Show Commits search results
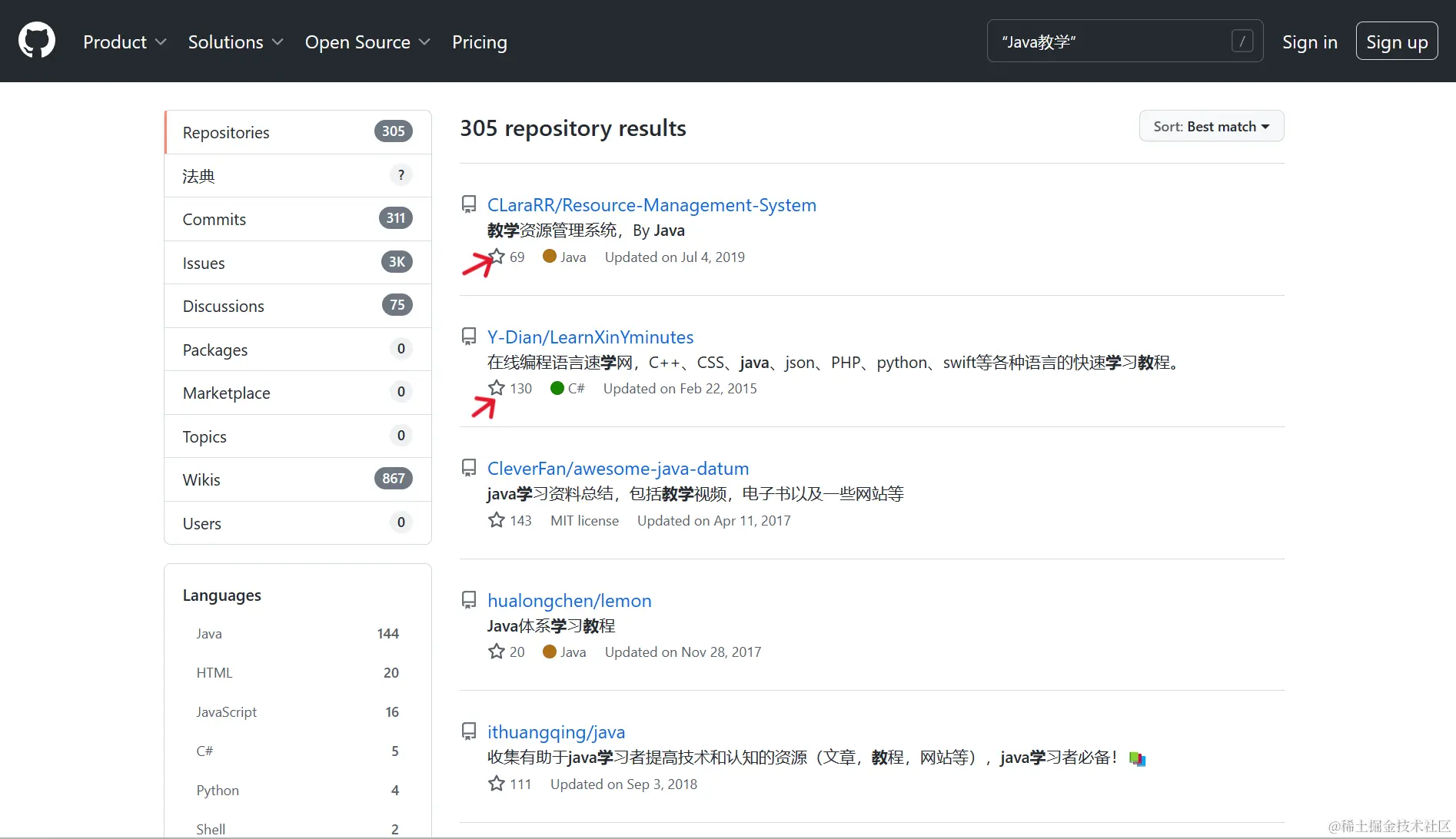The width and height of the screenshot is (1456, 839). pos(298,219)
